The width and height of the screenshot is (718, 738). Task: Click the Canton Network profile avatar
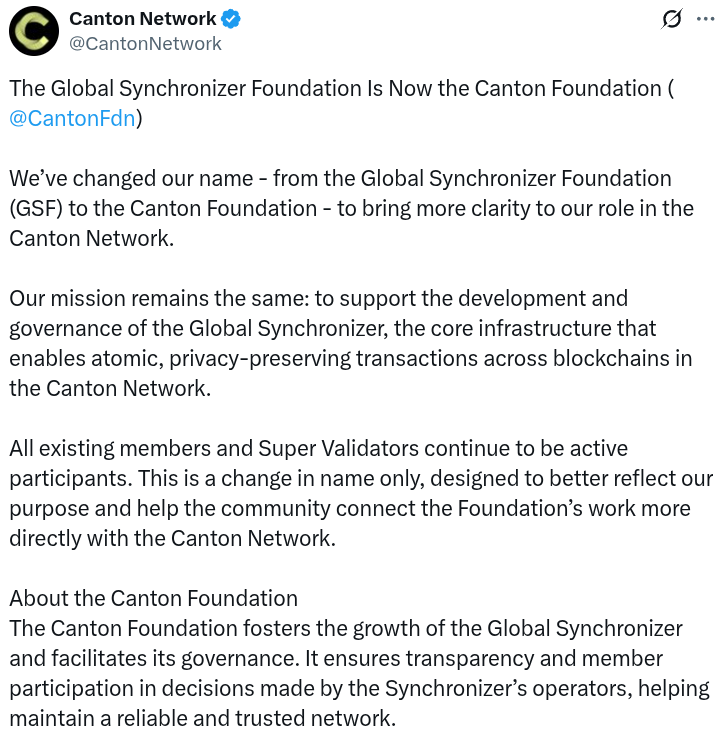tap(34, 30)
